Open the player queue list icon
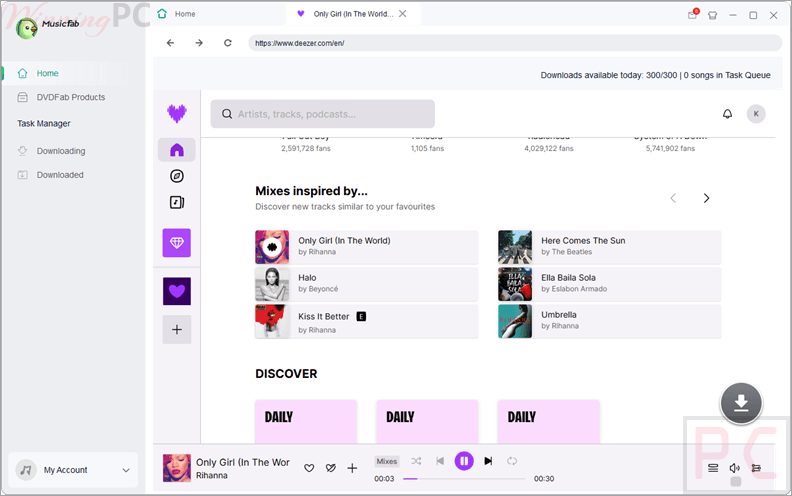The width and height of the screenshot is (792, 496). point(713,468)
